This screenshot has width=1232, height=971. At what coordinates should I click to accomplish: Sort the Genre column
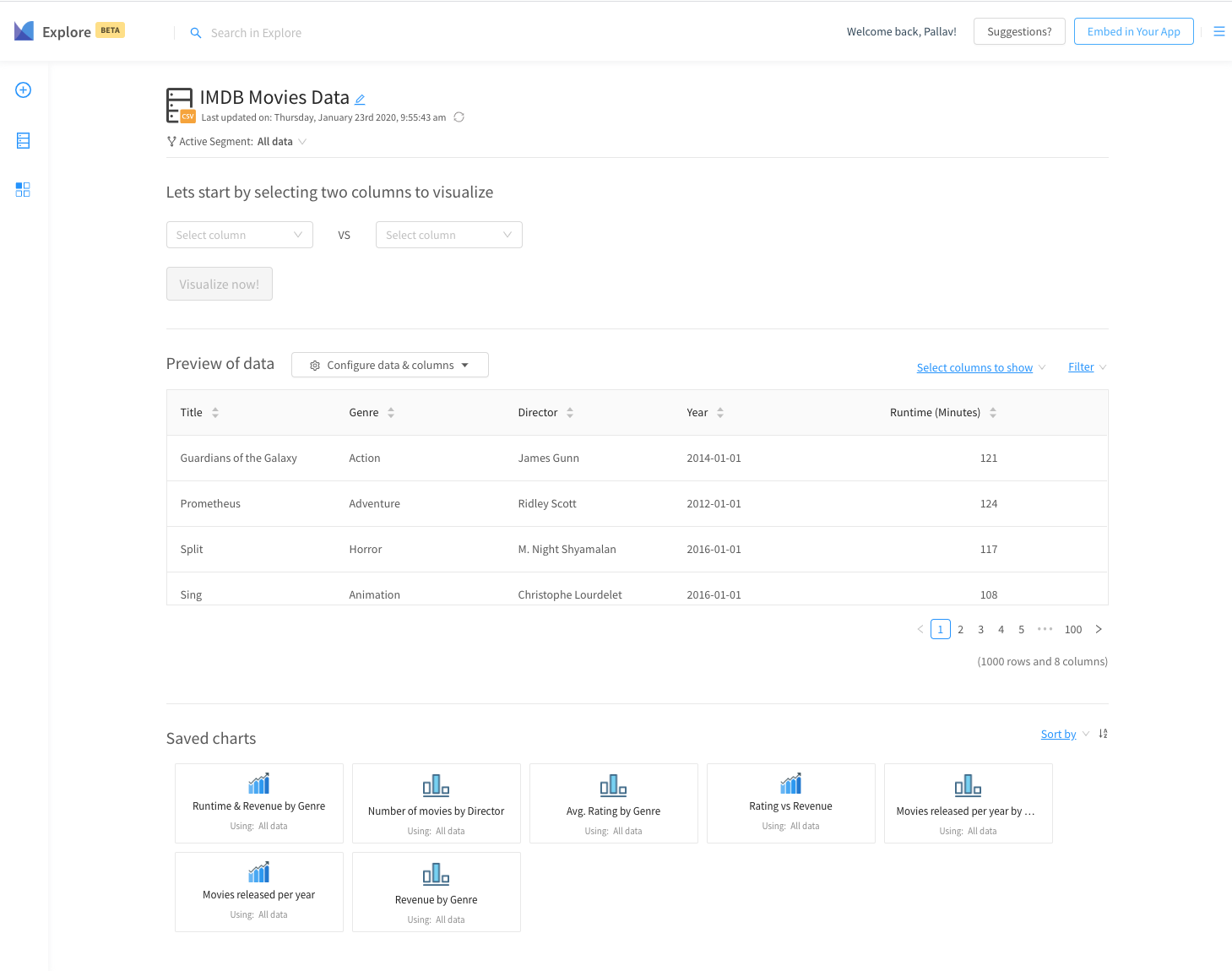(x=391, y=413)
